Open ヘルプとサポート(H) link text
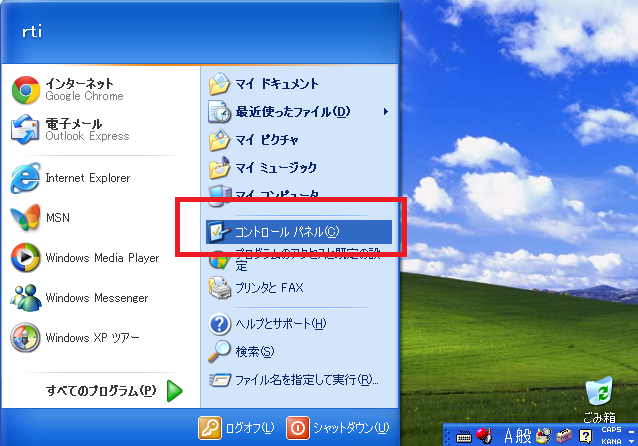This screenshot has height=446, width=638. [x=281, y=324]
